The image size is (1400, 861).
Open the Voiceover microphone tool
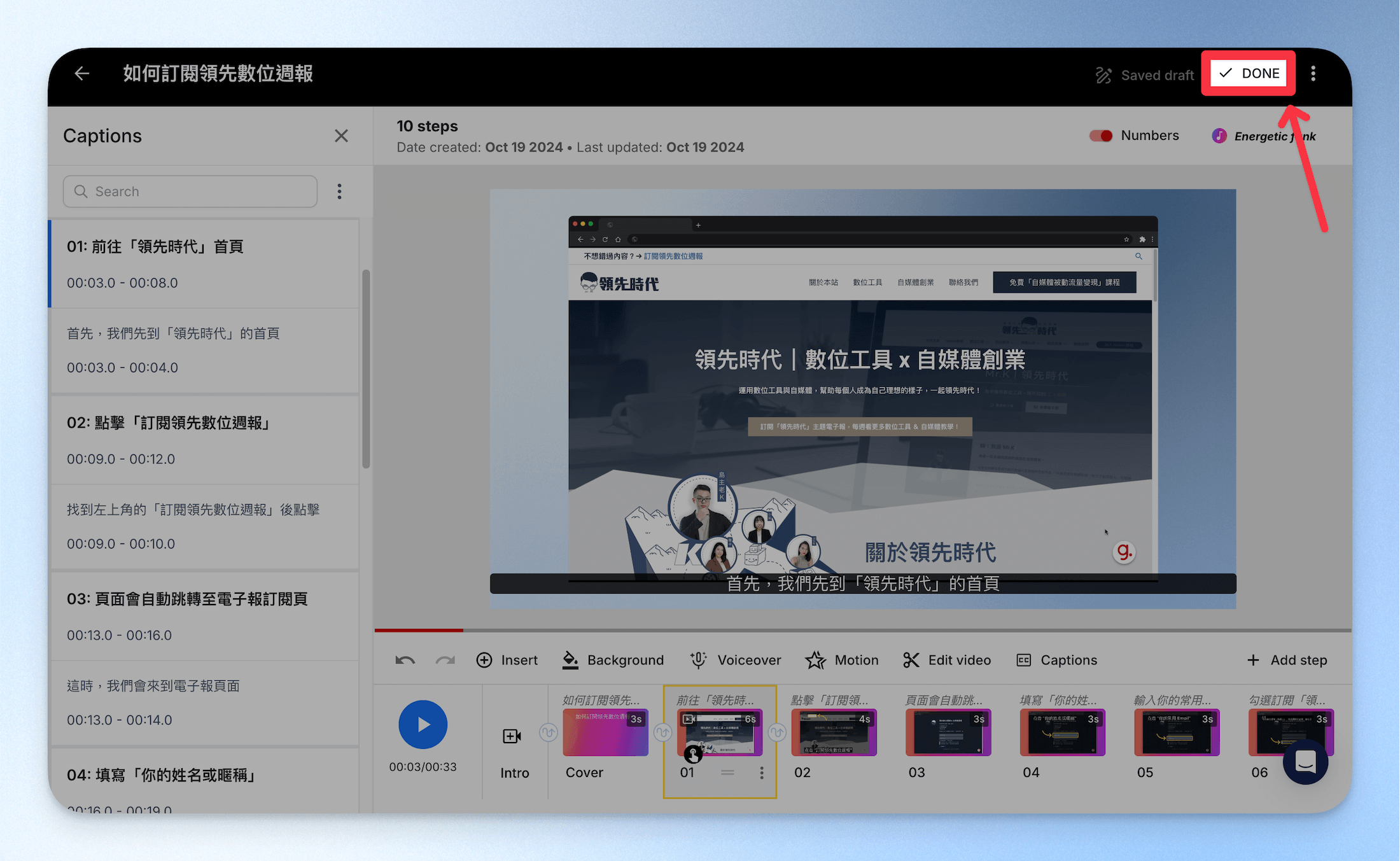click(736, 660)
